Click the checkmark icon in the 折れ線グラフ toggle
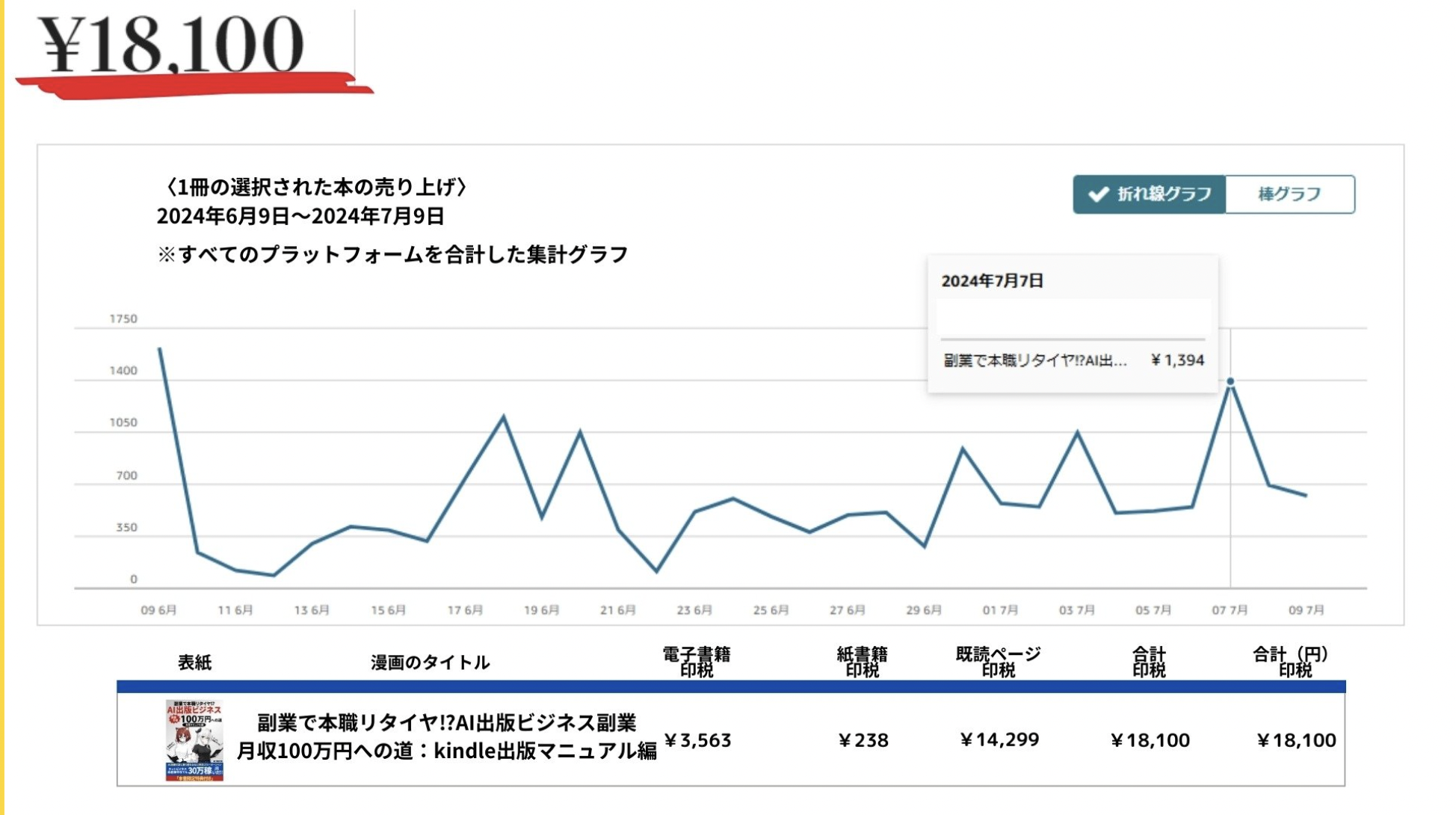Image resolution: width=1456 pixels, height=815 pixels. [1098, 194]
